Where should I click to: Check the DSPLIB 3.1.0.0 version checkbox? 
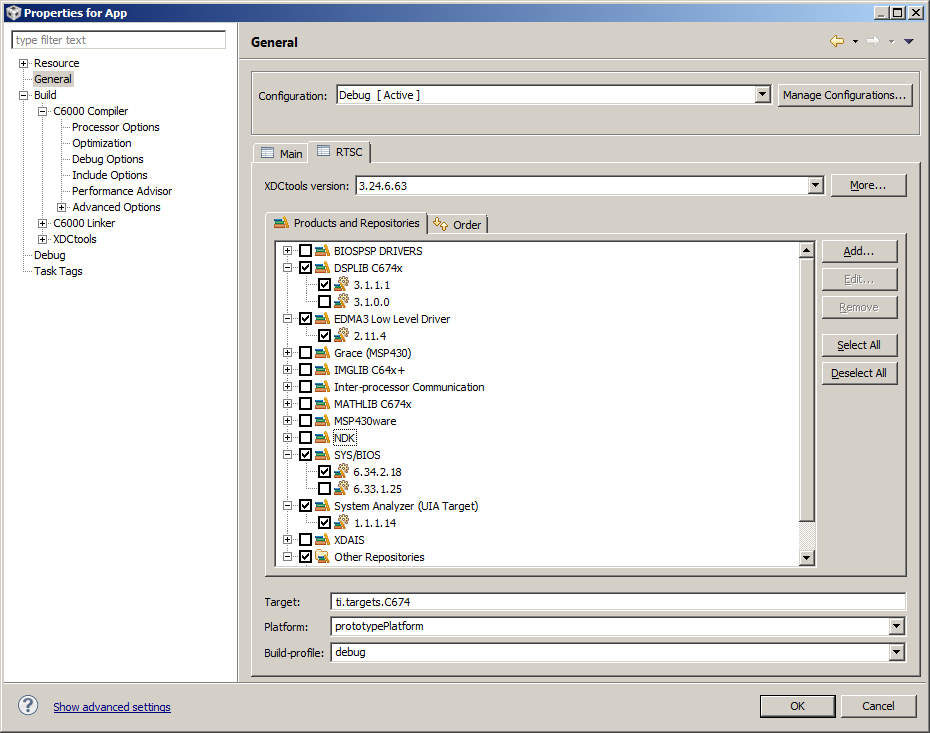324,302
